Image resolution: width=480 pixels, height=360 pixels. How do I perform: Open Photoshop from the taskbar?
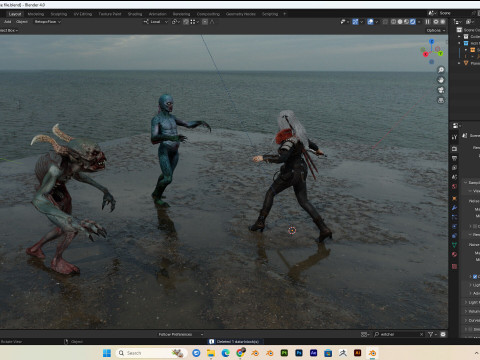299,353
